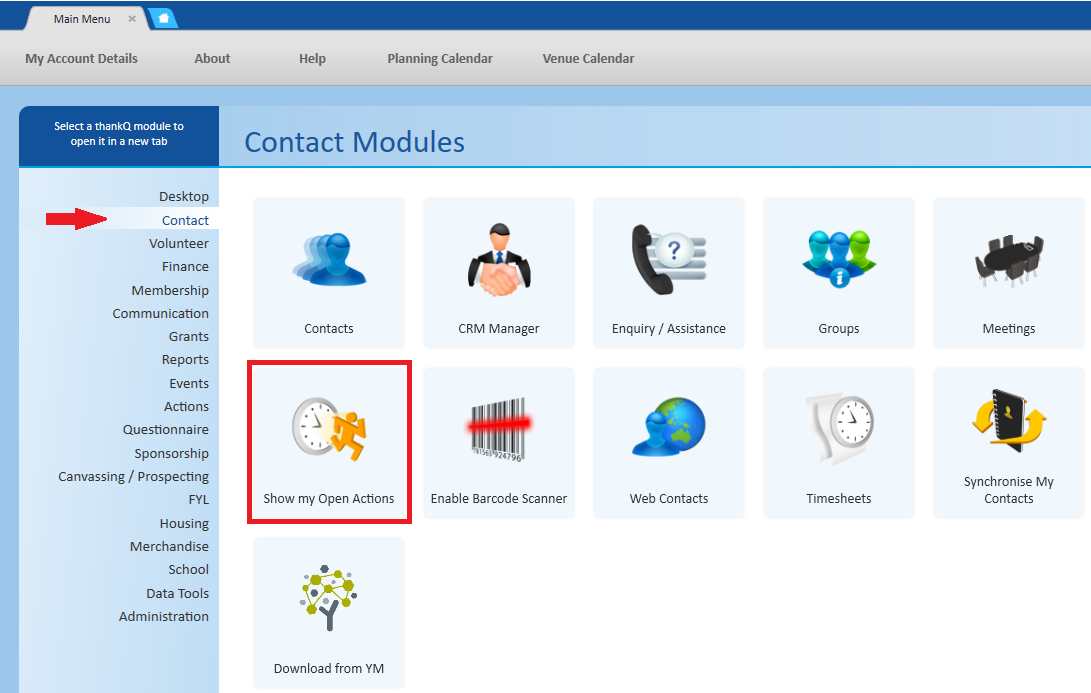The image size is (1091, 693).
Task: Open the Meetings table icon
Action: [1008, 261]
